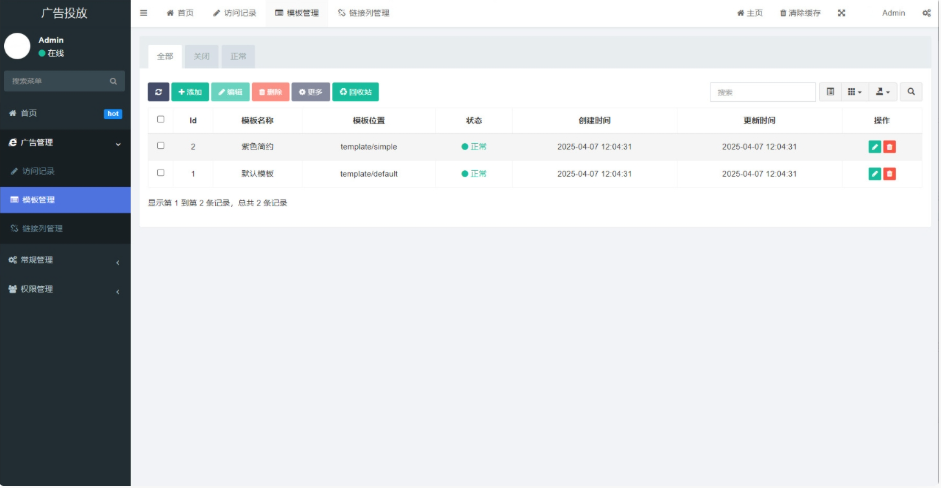Viewport: 941px width, 488px height.
Task: Tick the checkbox for 默认模板 row
Action: point(161,173)
